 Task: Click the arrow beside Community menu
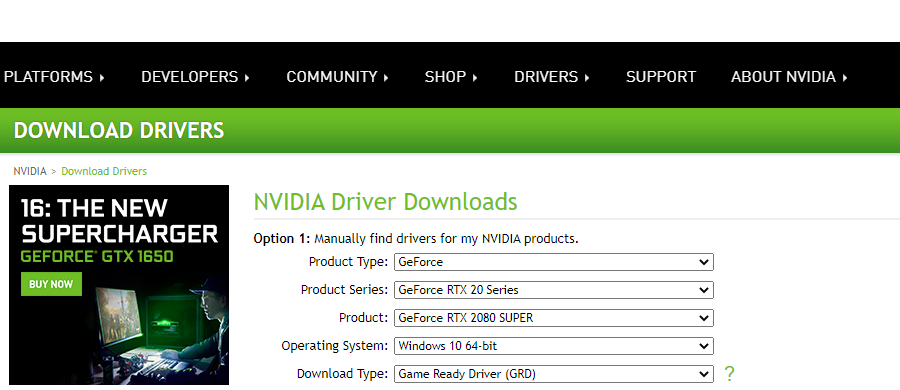(x=386, y=78)
